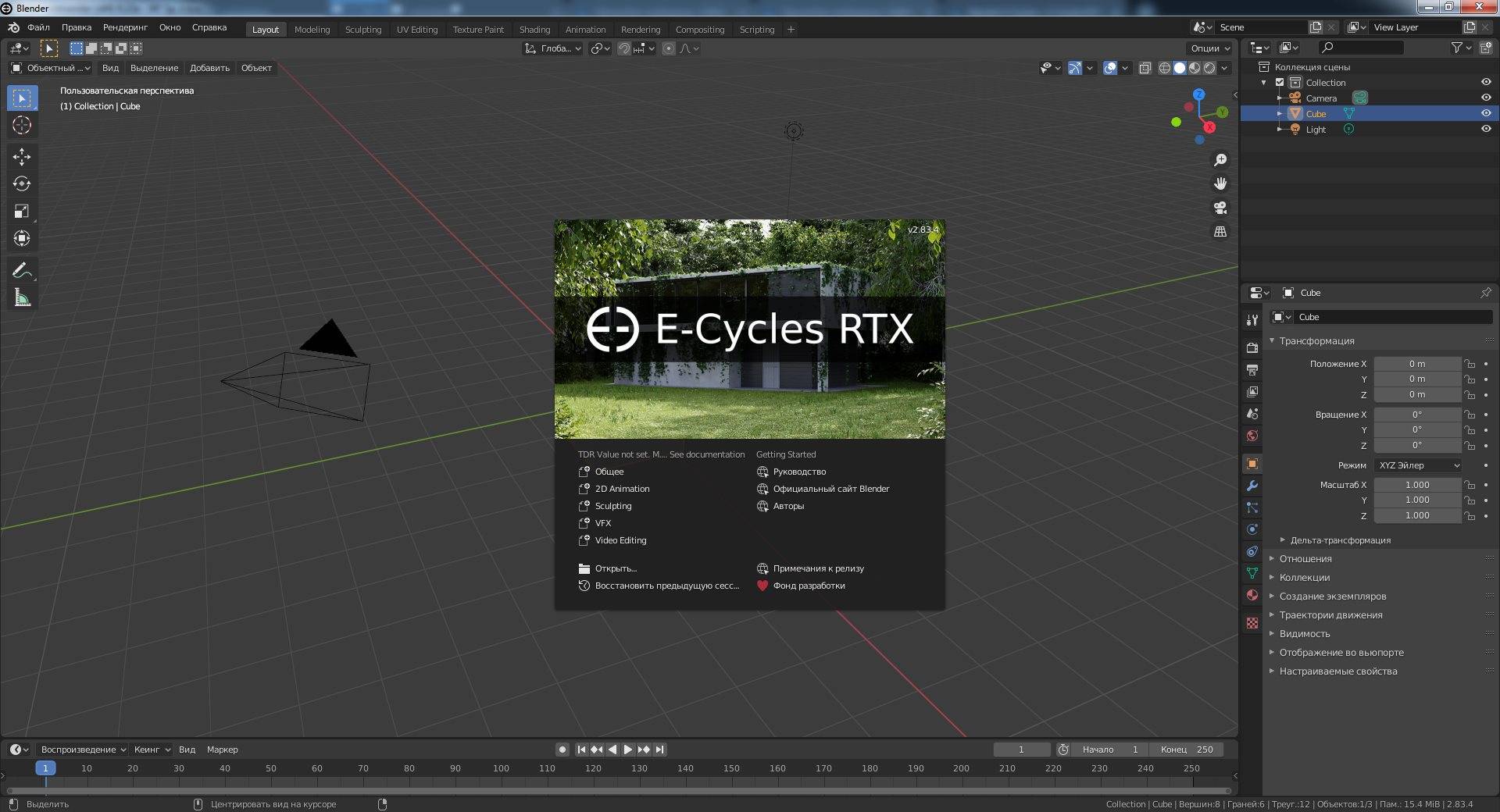Open the Добавить menu in viewport

point(209,68)
